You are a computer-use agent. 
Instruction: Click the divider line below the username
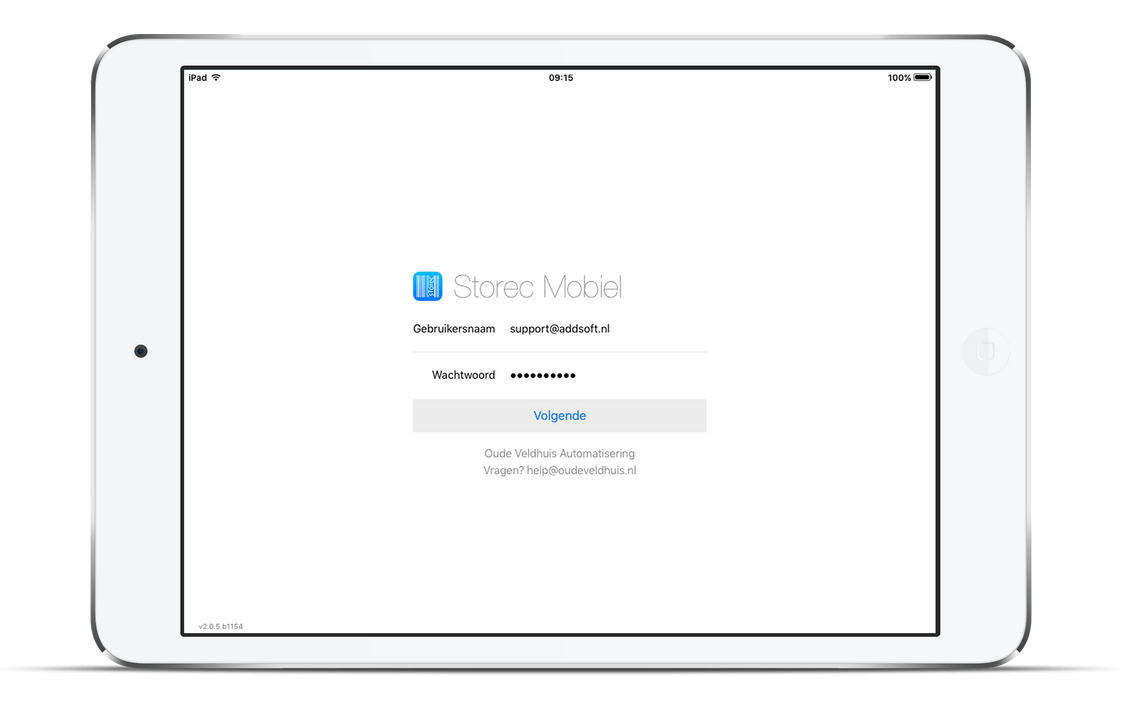[x=560, y=352]
